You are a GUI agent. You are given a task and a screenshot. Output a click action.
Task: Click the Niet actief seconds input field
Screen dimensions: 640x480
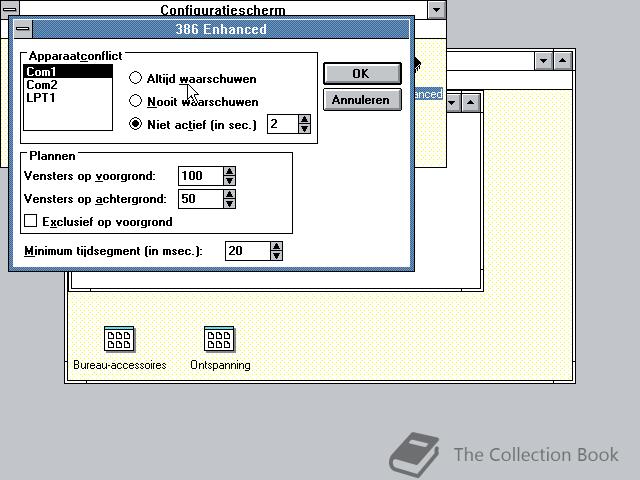pos(283,124)
